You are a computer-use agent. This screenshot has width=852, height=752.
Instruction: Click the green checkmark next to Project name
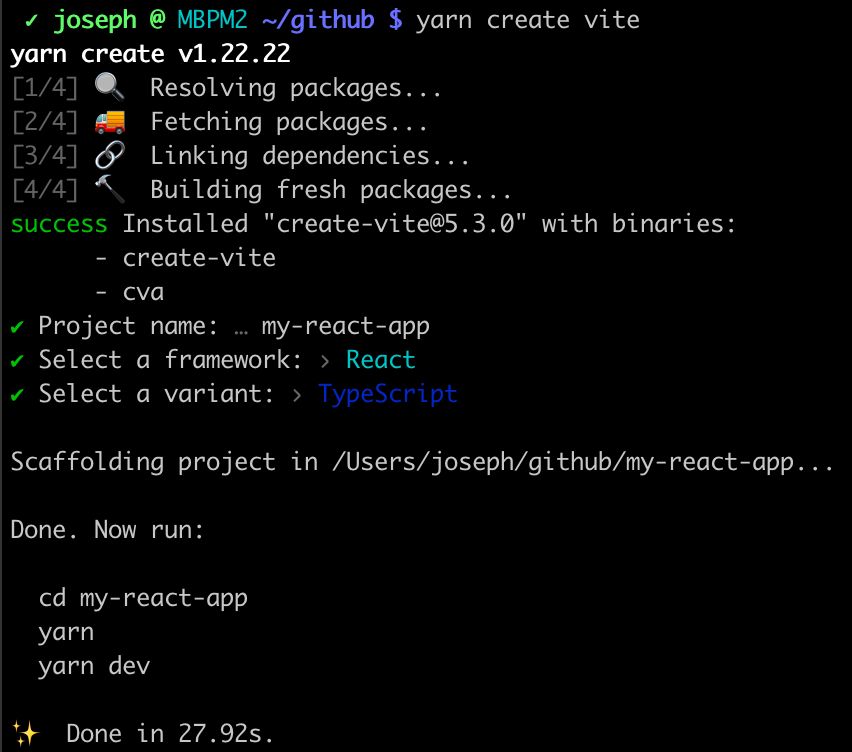(17, 326)
